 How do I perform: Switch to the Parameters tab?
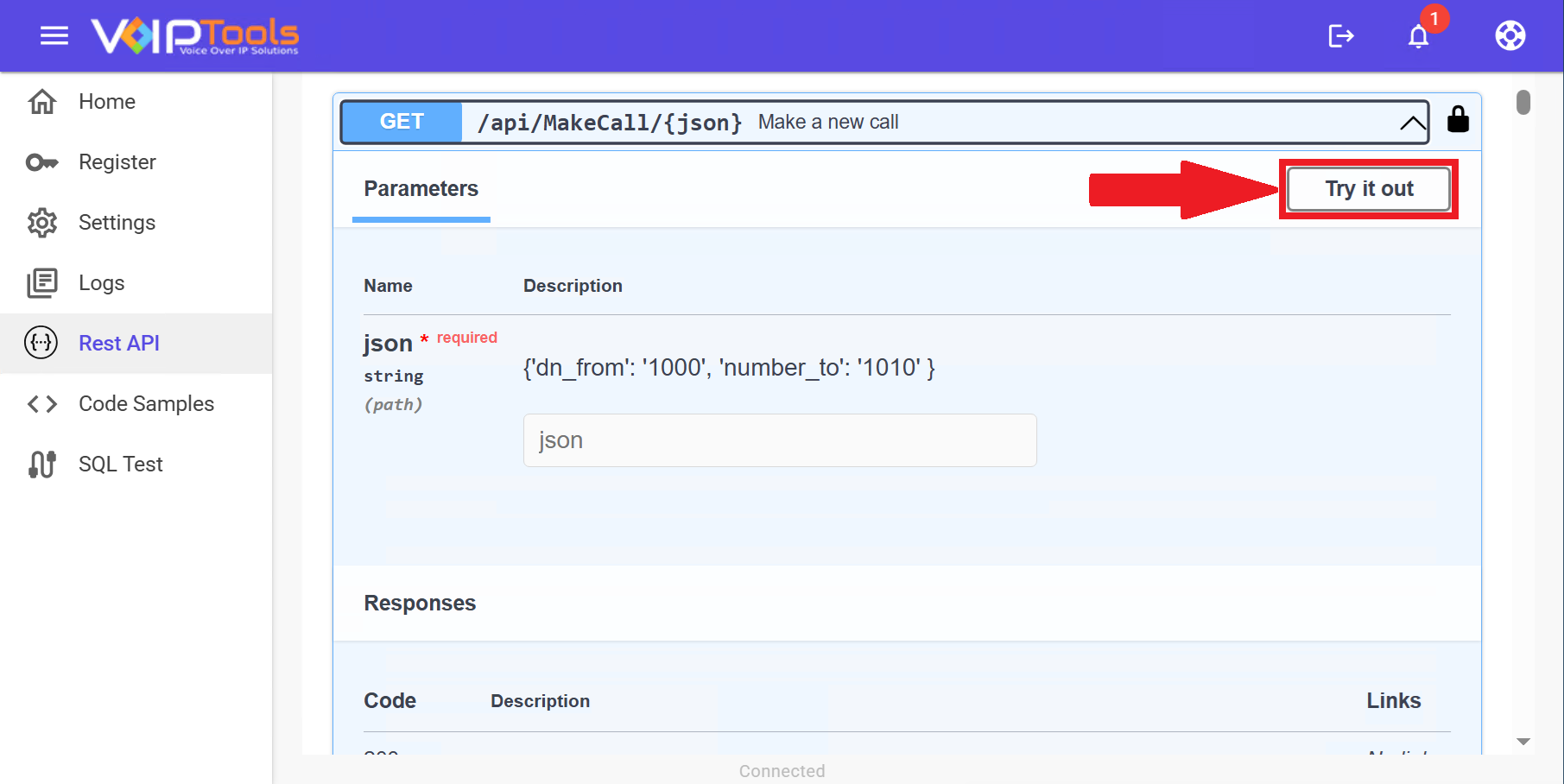pos(421,189)
